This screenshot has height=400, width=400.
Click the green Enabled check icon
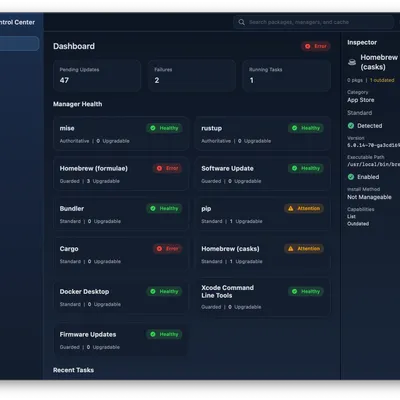point(351,177)
